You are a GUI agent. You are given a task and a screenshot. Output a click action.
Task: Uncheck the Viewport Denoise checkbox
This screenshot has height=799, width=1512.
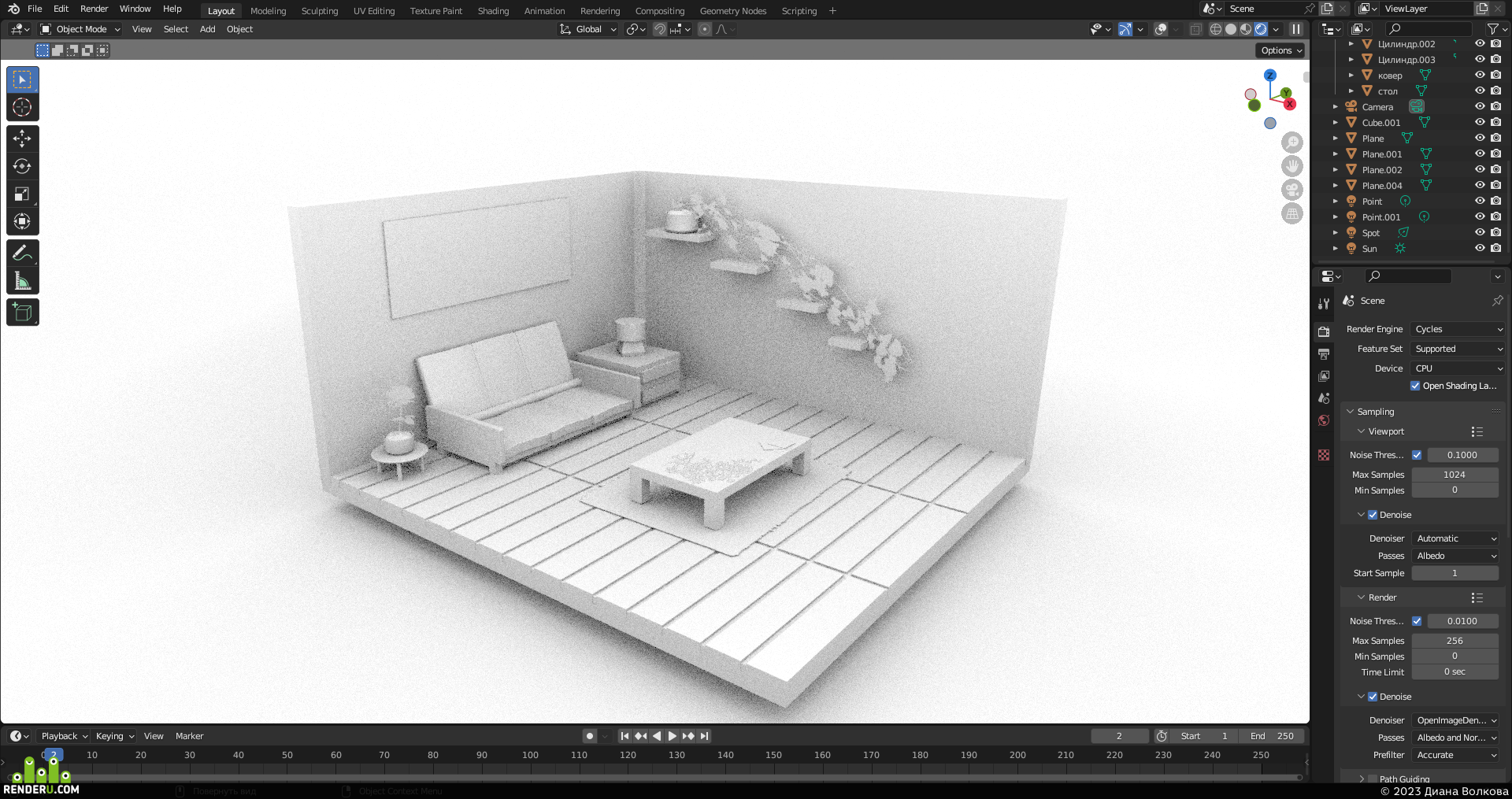pyautogui.click(x=1373, y=515)
